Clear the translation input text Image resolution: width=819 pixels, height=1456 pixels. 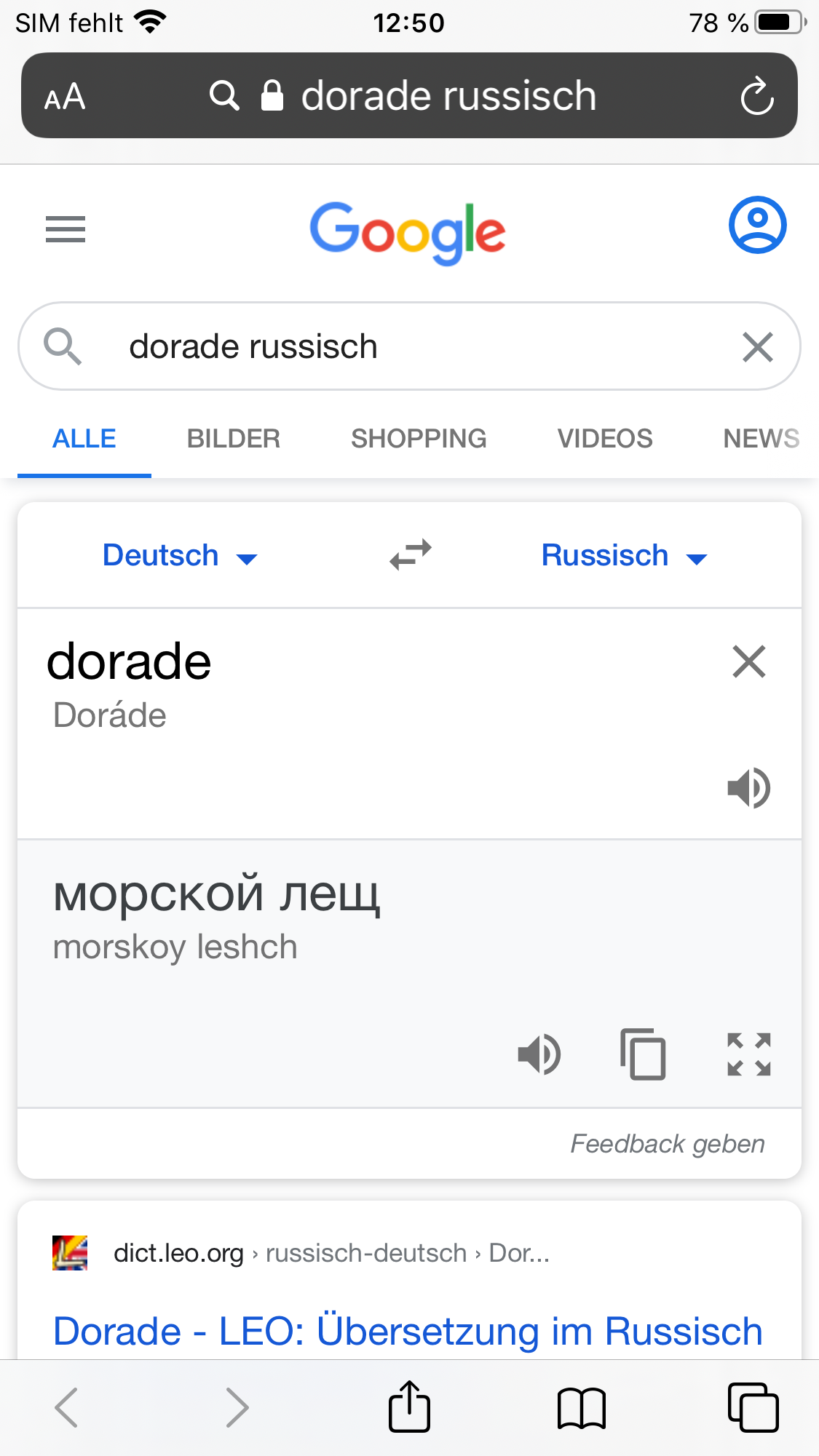(x=748, y=661)
